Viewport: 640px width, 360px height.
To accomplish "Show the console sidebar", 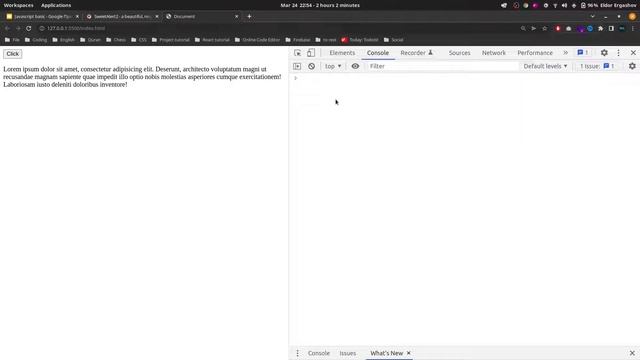I will click(x=297, y=66).
